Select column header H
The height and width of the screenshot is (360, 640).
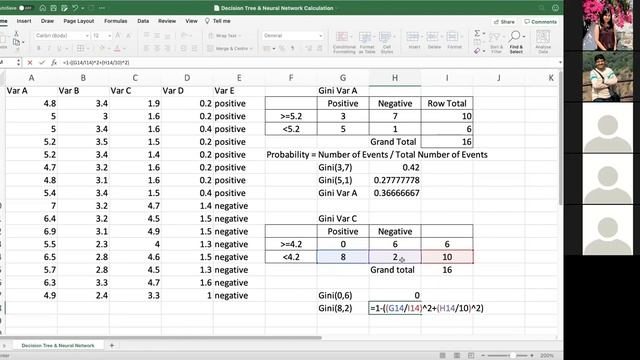(395, 78)
